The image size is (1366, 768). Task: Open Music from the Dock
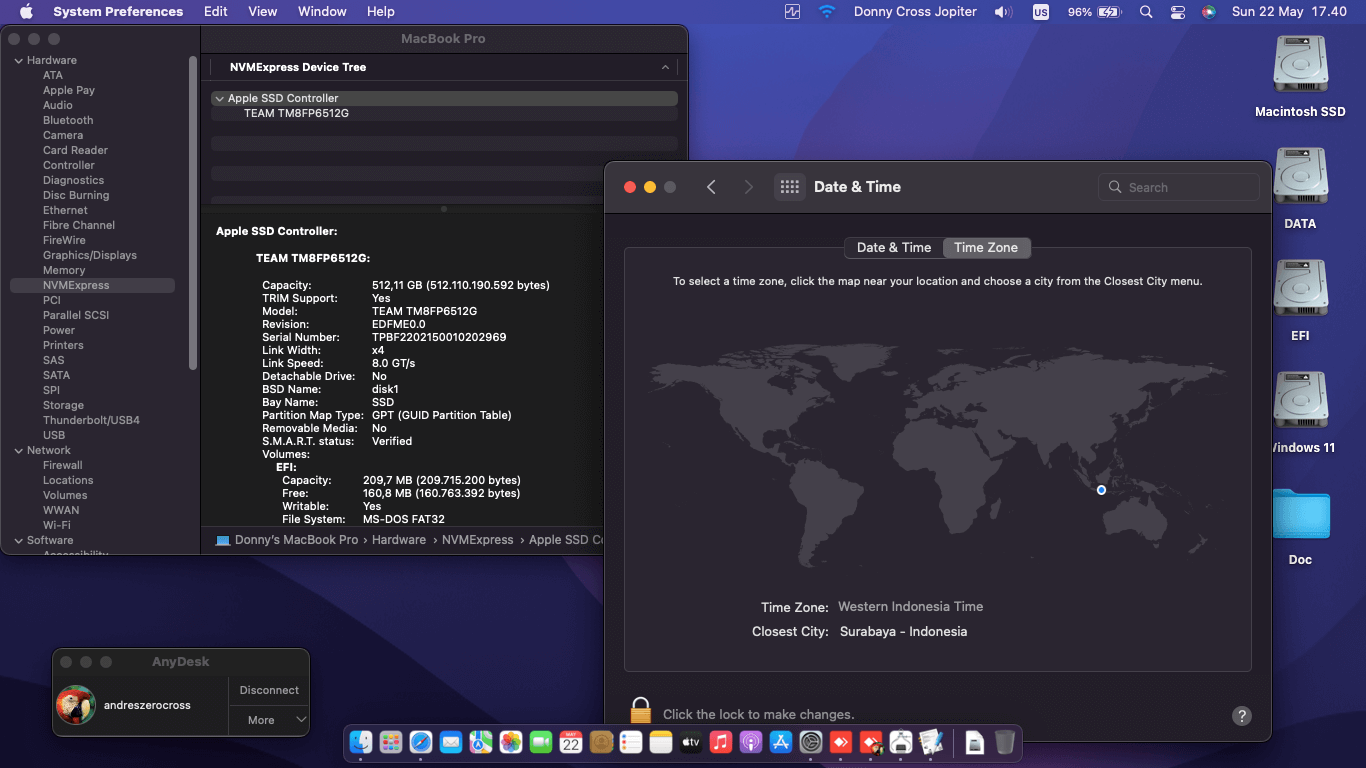pos(721,742)
